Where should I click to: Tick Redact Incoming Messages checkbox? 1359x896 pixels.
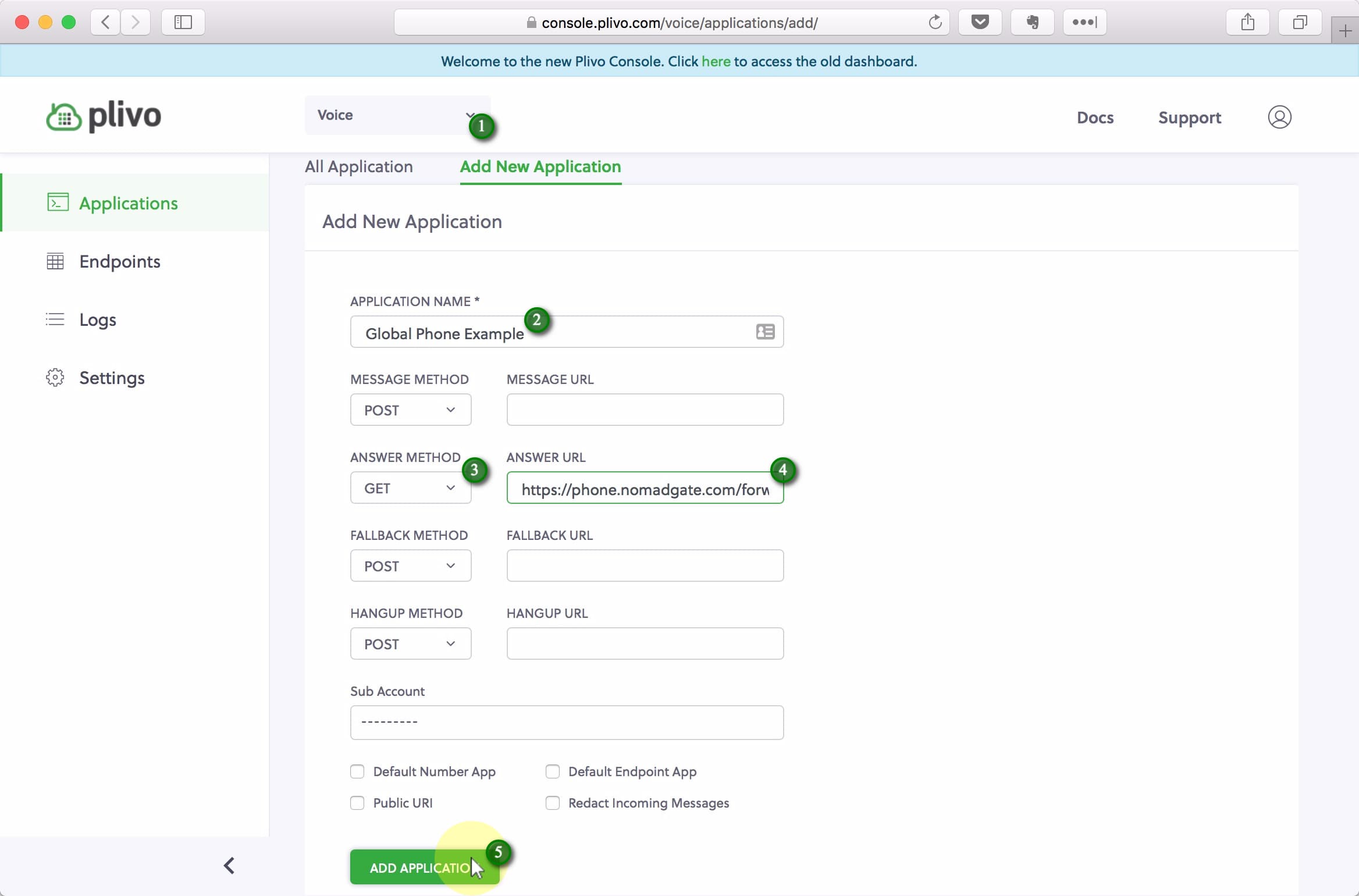click(553, 803)
